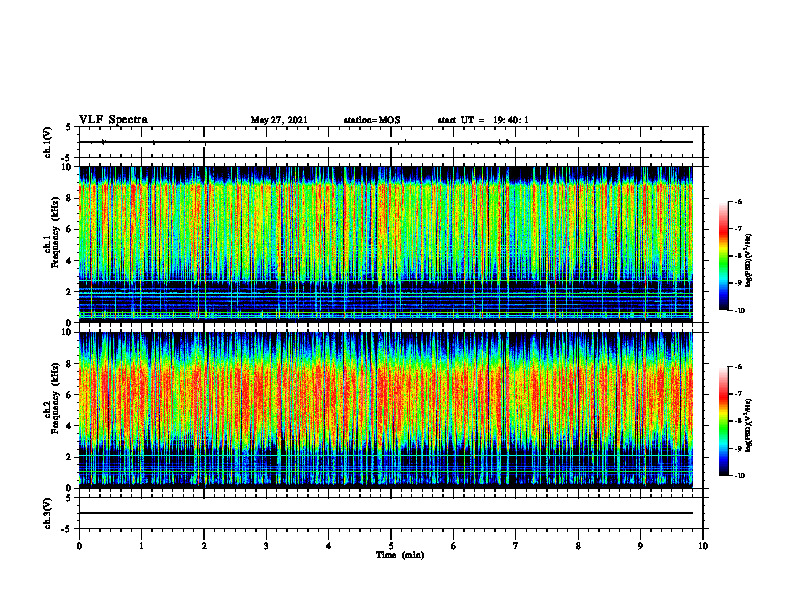
Task: Click the ch.1 'Frequency (kHz)' axis label
Action: pyautogui.click(x=55, y=232)
